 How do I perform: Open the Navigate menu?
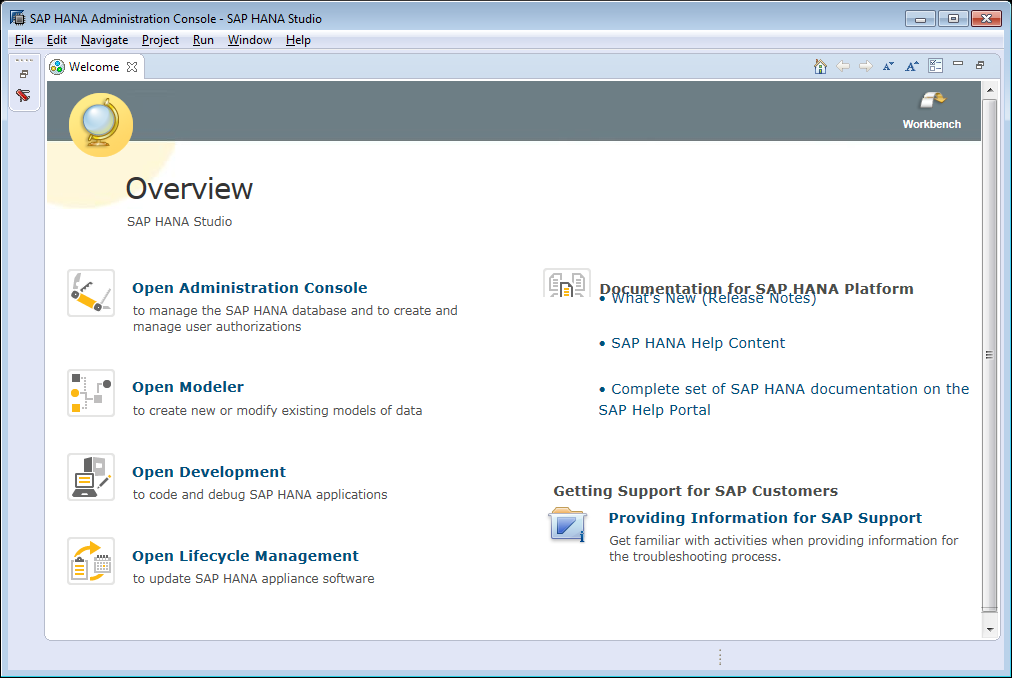pyautogui.click(x=105, y=40)
